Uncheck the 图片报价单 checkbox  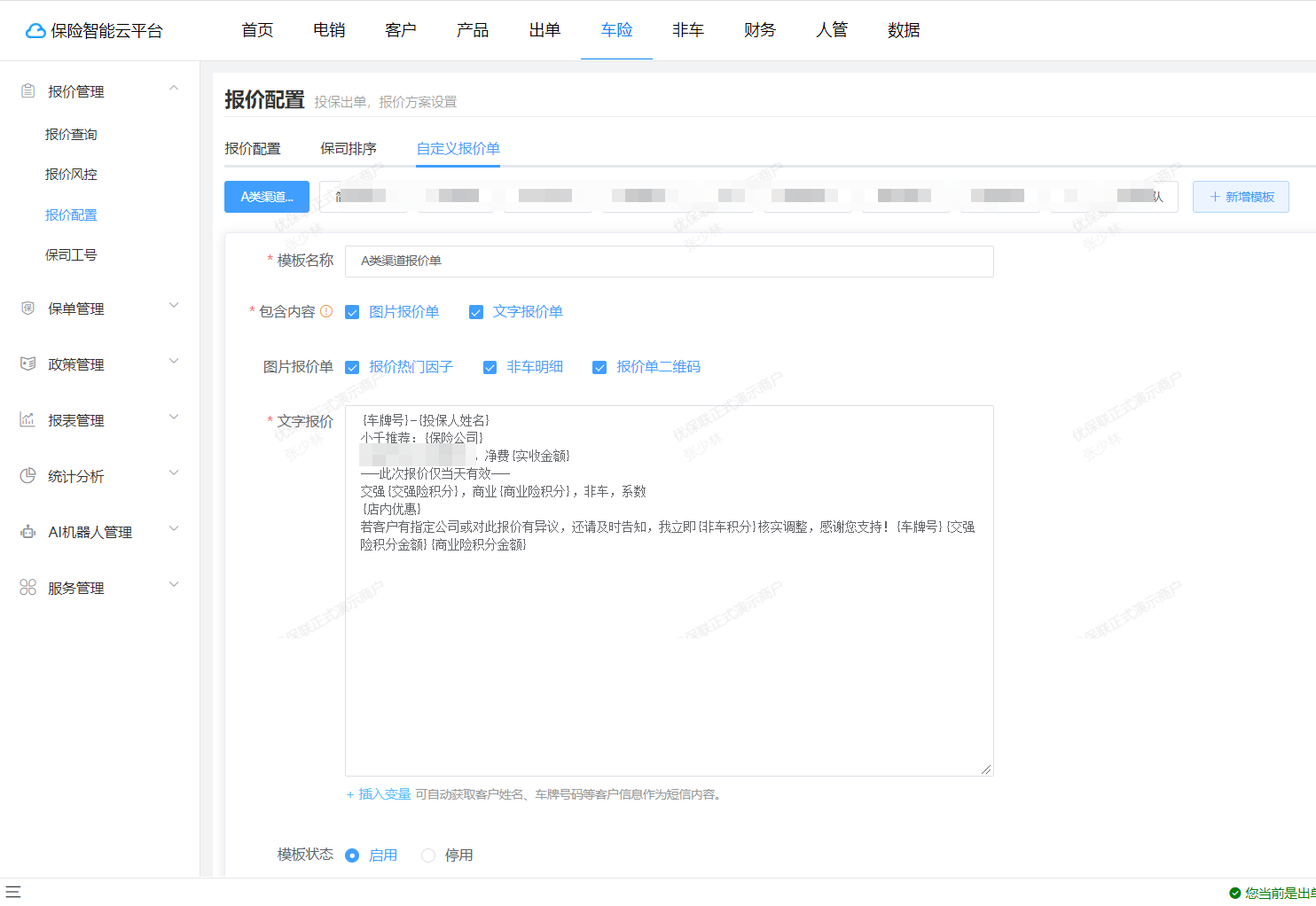(352, 312)
